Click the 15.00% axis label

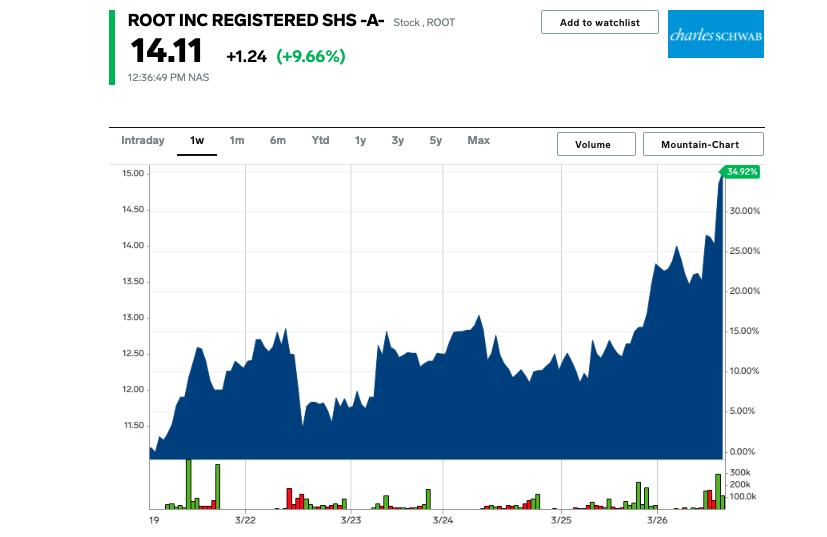pos(745,331)
